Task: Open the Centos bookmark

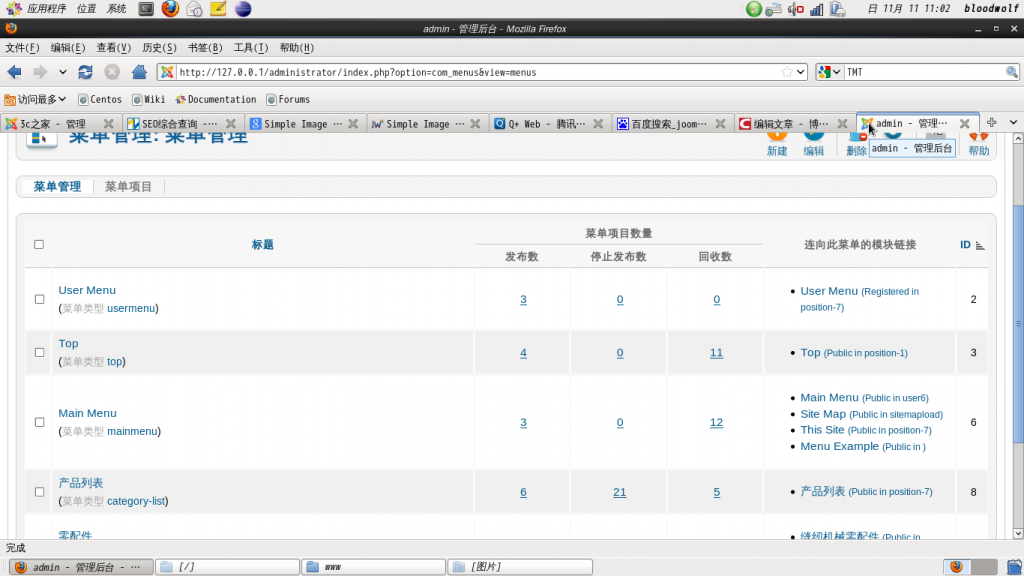Action: pos(100,99)
